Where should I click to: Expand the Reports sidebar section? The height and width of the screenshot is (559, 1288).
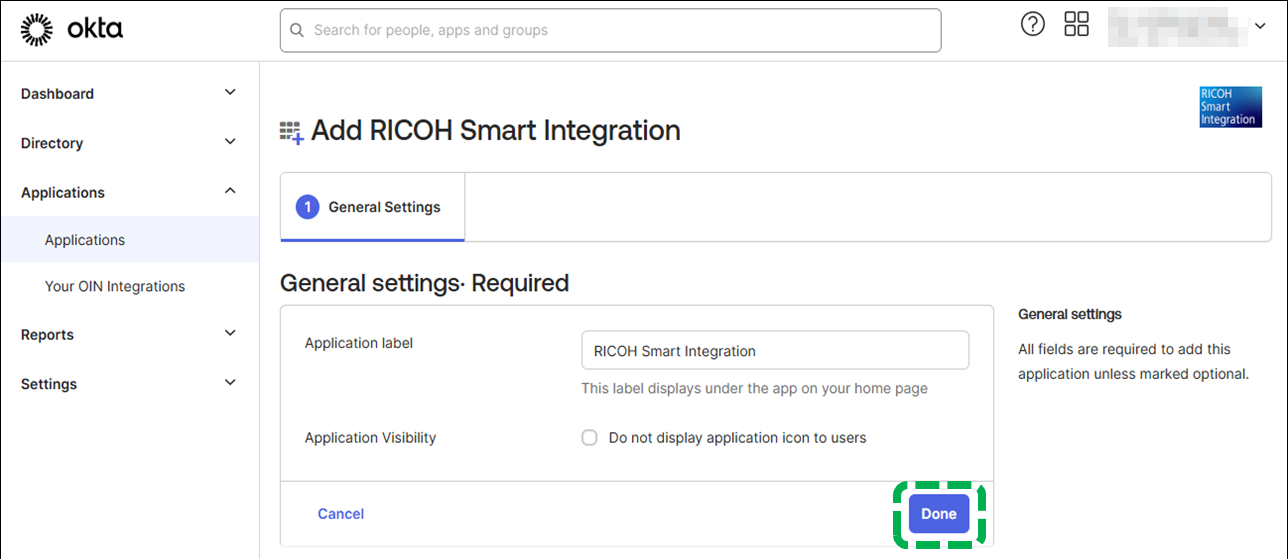[x=128, y=335]
